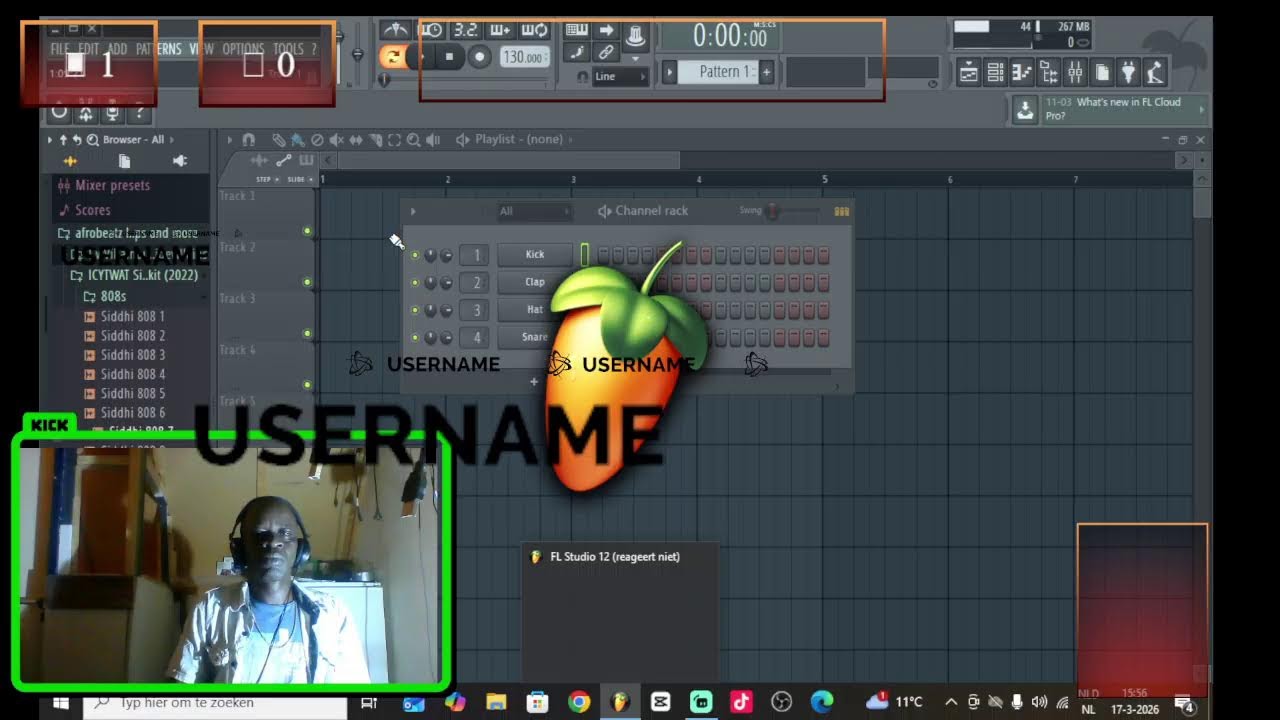Select the playlist Zoom magnifier tool

pos(413,140)
